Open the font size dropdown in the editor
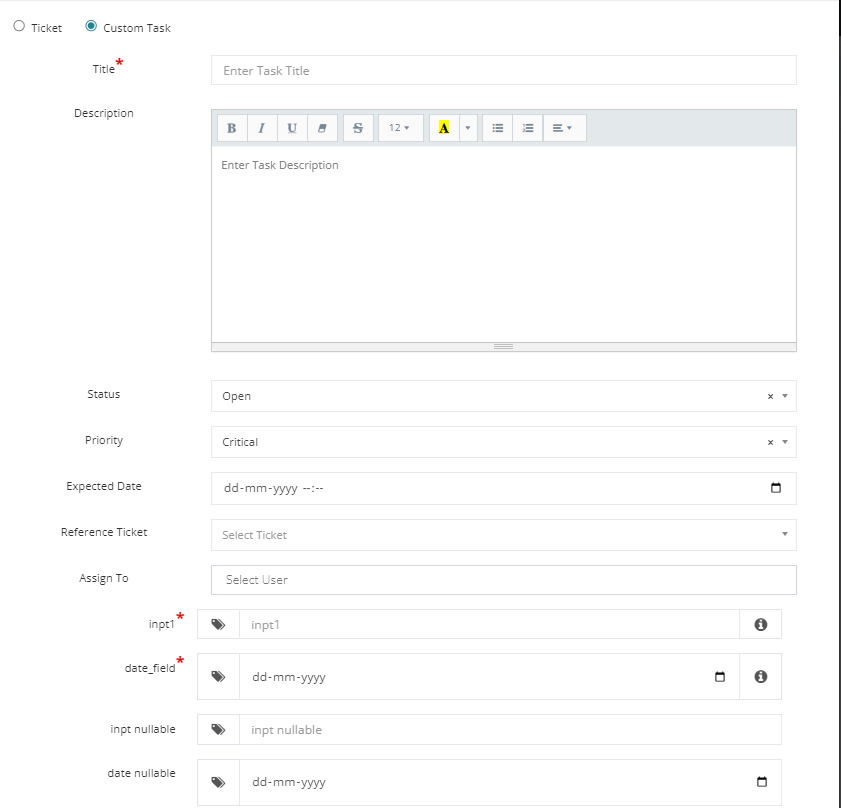Viewport: 841px width, 808px height. pyautogui.click(x=400, y=127)
